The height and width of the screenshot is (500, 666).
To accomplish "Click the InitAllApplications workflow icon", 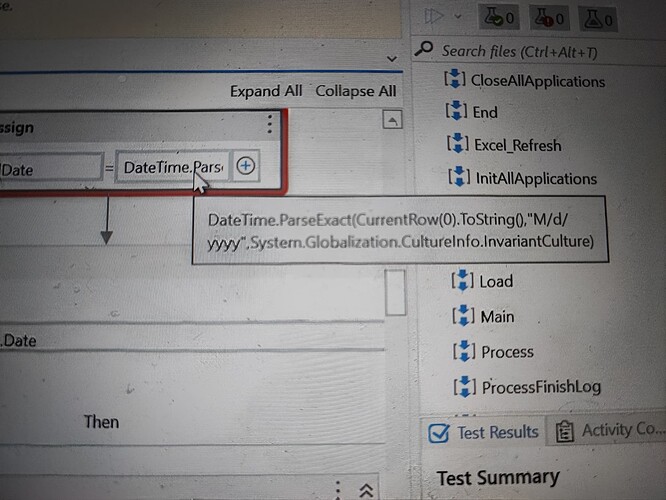I will pyautogui.click(x=459, y=176).
